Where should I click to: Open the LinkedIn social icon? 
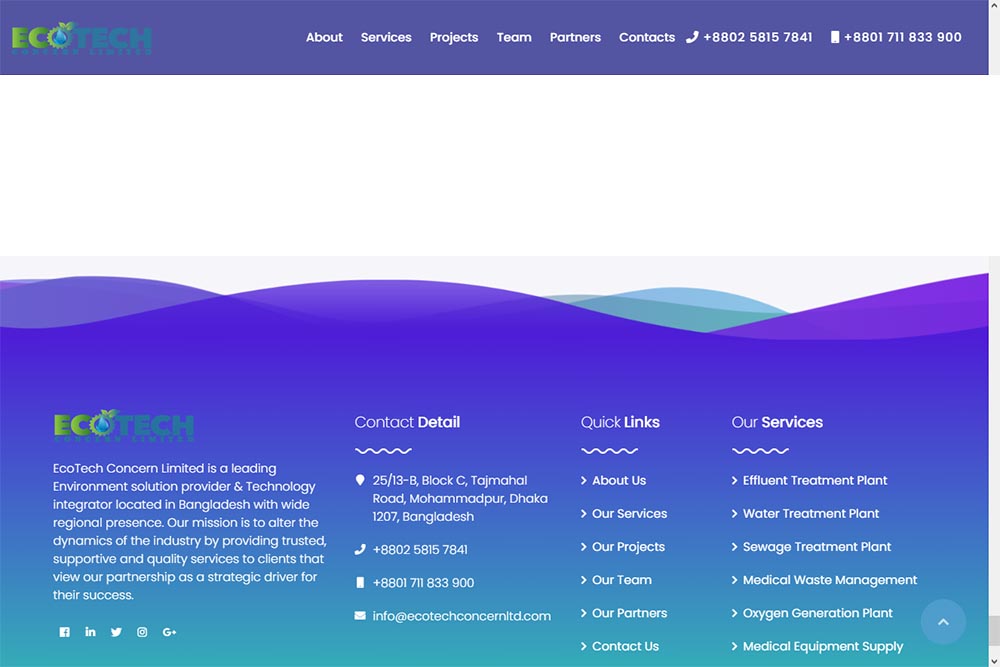[x=90, y=632]
